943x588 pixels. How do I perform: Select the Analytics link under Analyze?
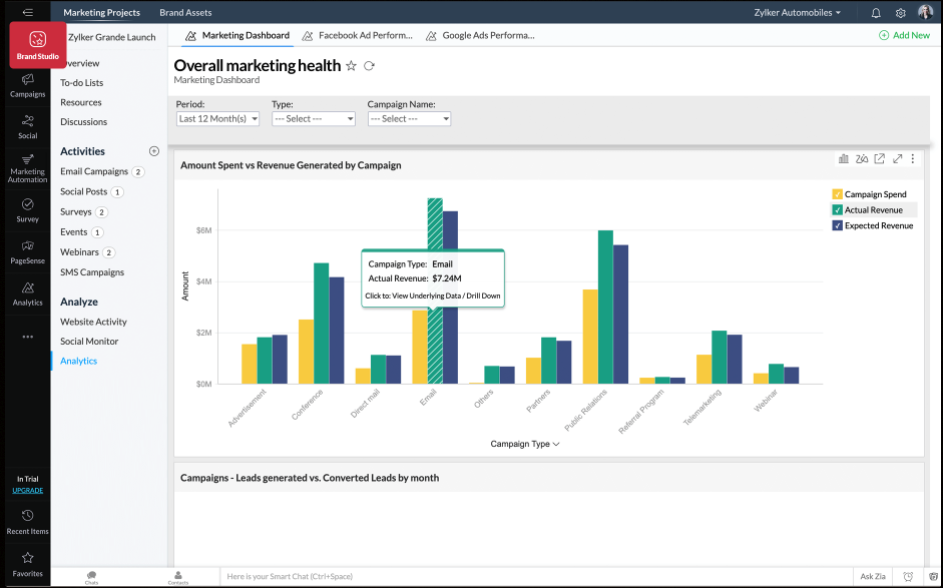tap(78, 361)
